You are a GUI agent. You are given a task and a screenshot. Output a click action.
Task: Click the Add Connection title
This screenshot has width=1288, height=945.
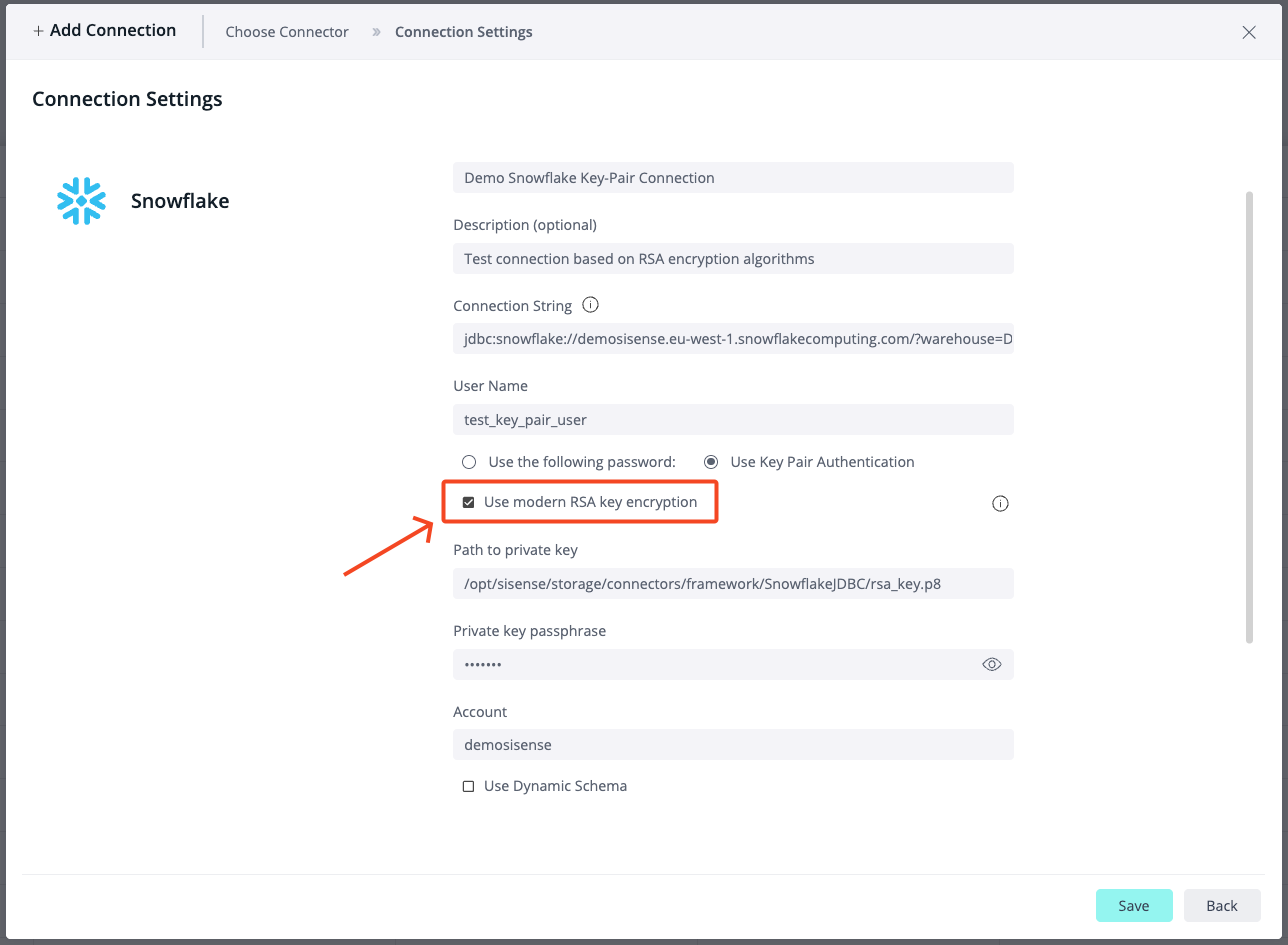click(105, 30)
